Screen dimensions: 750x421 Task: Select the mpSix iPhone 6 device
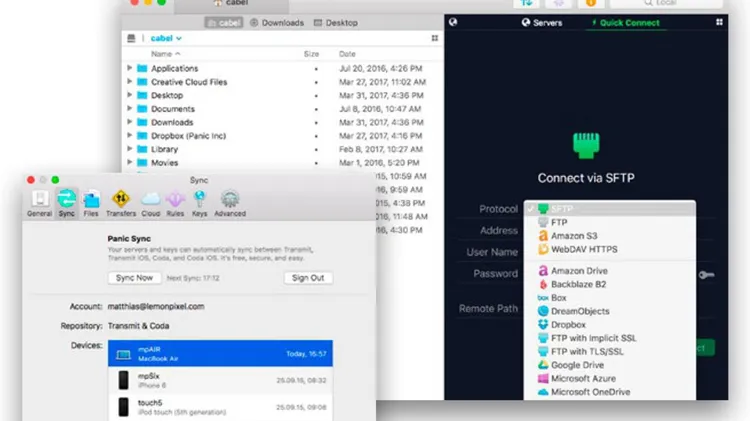(220, 380)
